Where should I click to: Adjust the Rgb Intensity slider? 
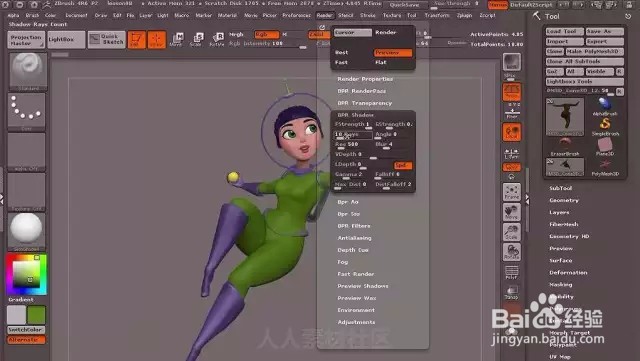point(267,44)
